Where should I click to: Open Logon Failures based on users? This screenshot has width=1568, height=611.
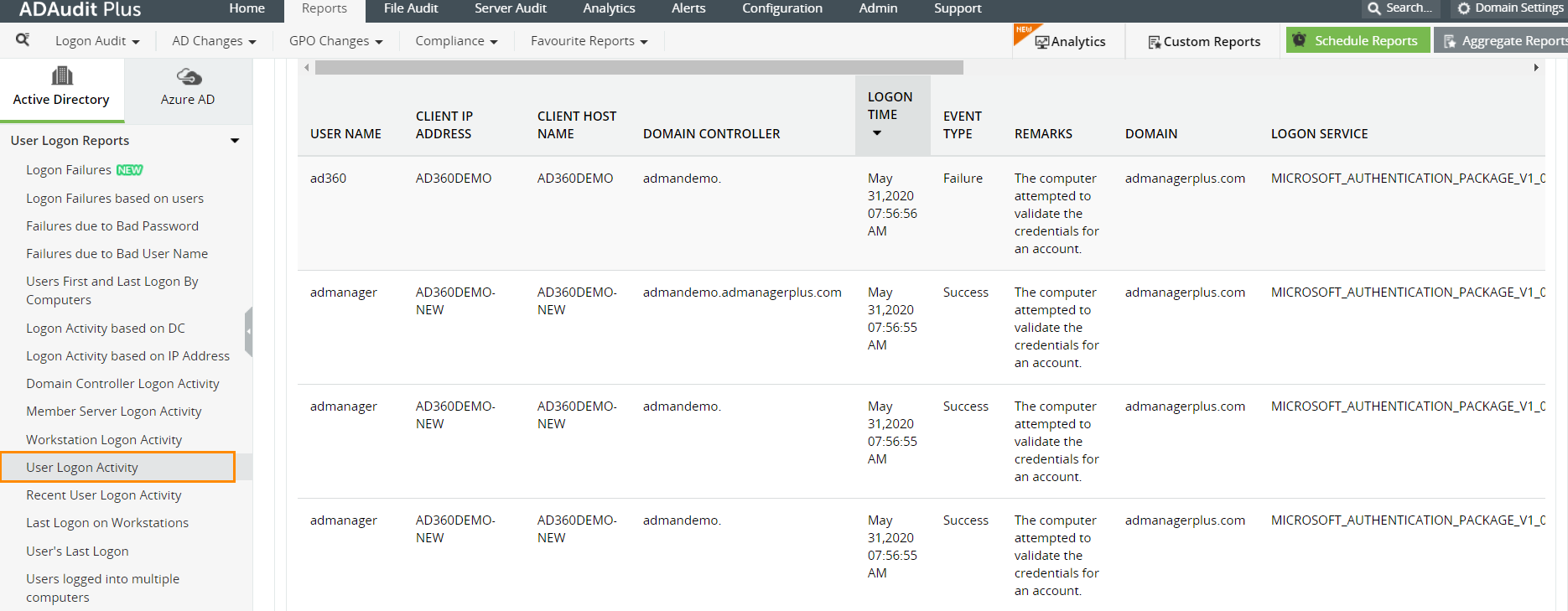click(x=115, y=199)
